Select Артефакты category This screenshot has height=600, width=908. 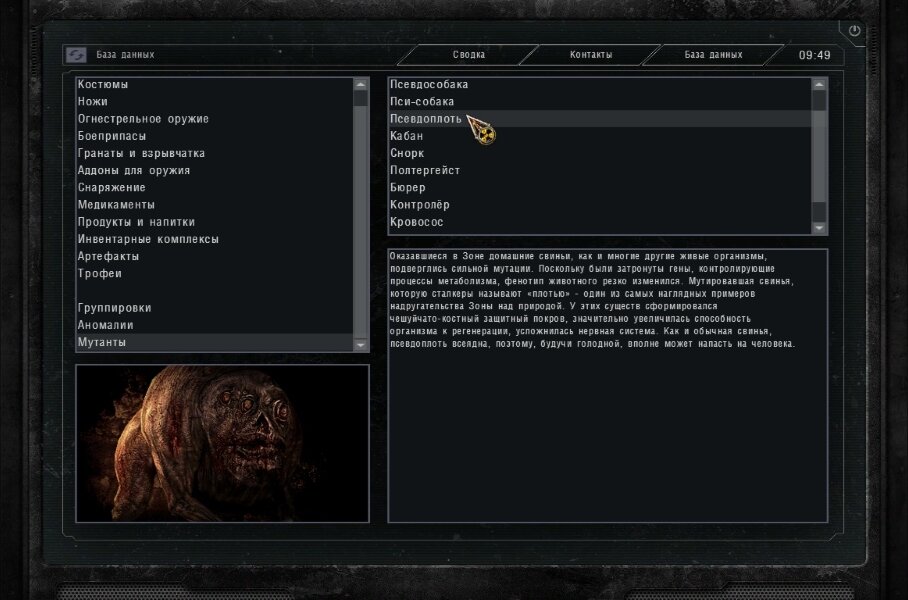click(214, 256)
